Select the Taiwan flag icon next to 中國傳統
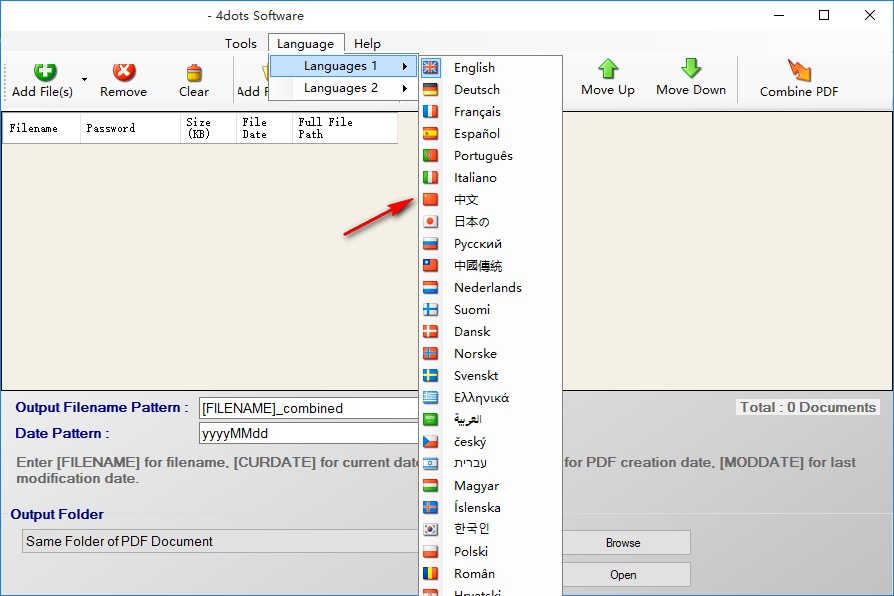This screenshot has height=596, width=894. click(x=430, y=266)
